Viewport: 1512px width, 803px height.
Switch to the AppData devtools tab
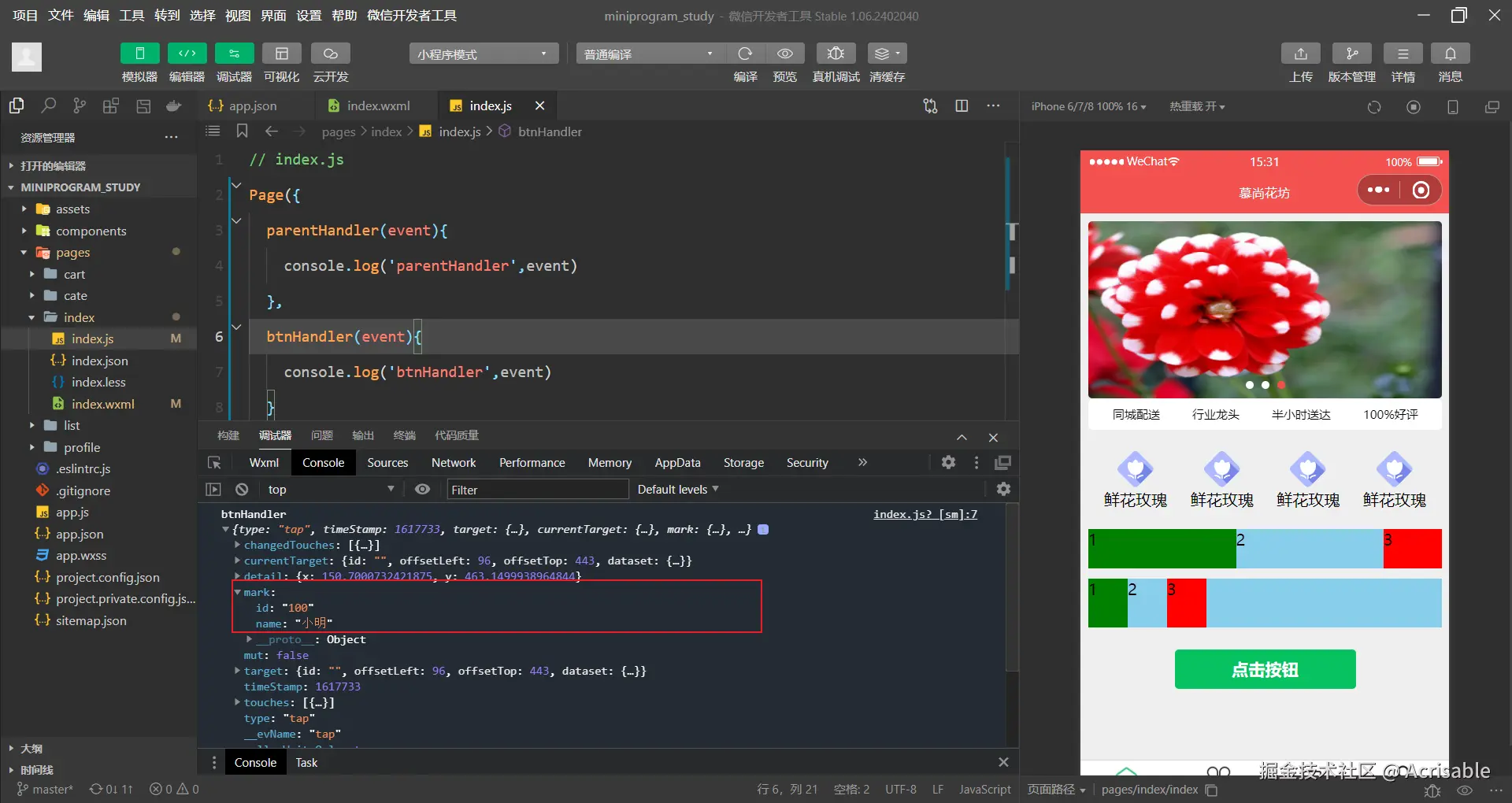tap(677, 463)
